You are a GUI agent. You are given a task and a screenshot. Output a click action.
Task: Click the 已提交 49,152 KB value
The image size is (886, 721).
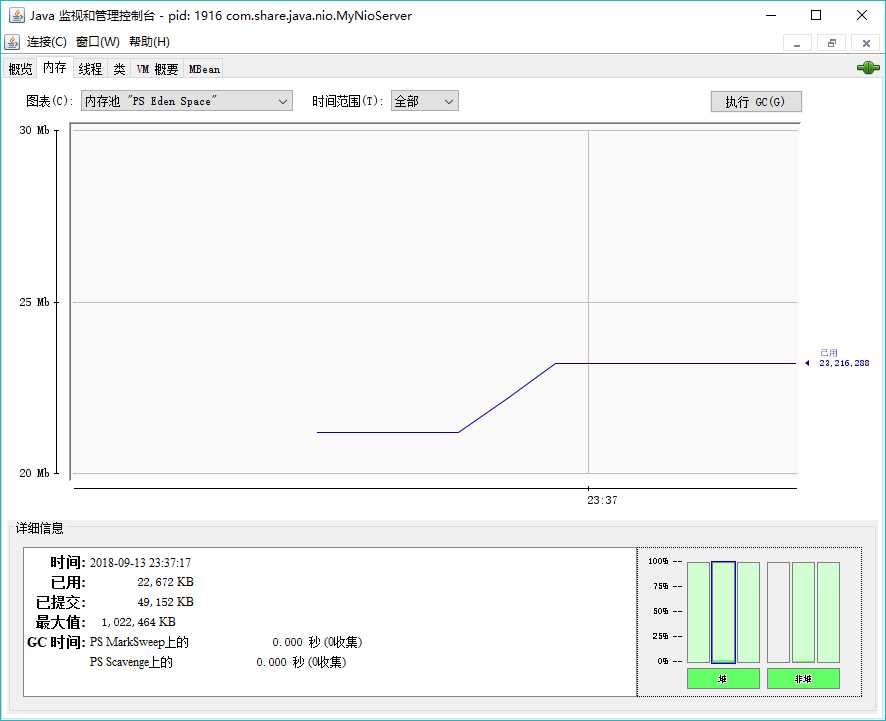point(166,602)
